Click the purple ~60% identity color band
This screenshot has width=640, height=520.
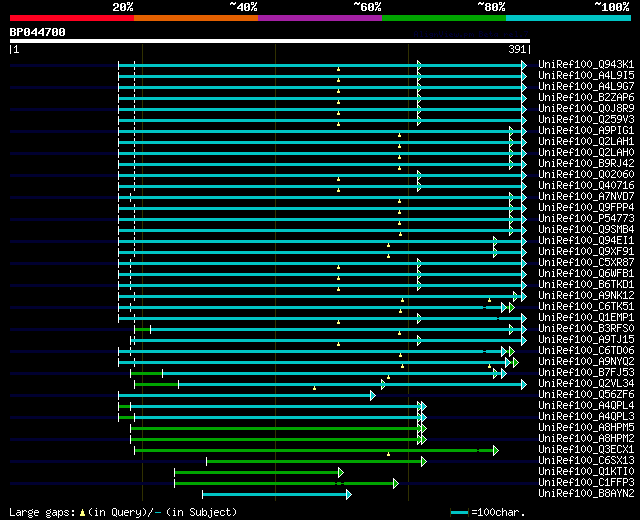coord(320,18)
